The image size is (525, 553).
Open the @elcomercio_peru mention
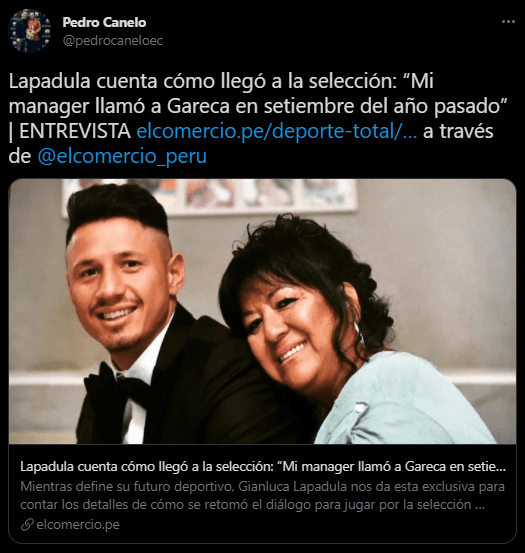(122, 156)
